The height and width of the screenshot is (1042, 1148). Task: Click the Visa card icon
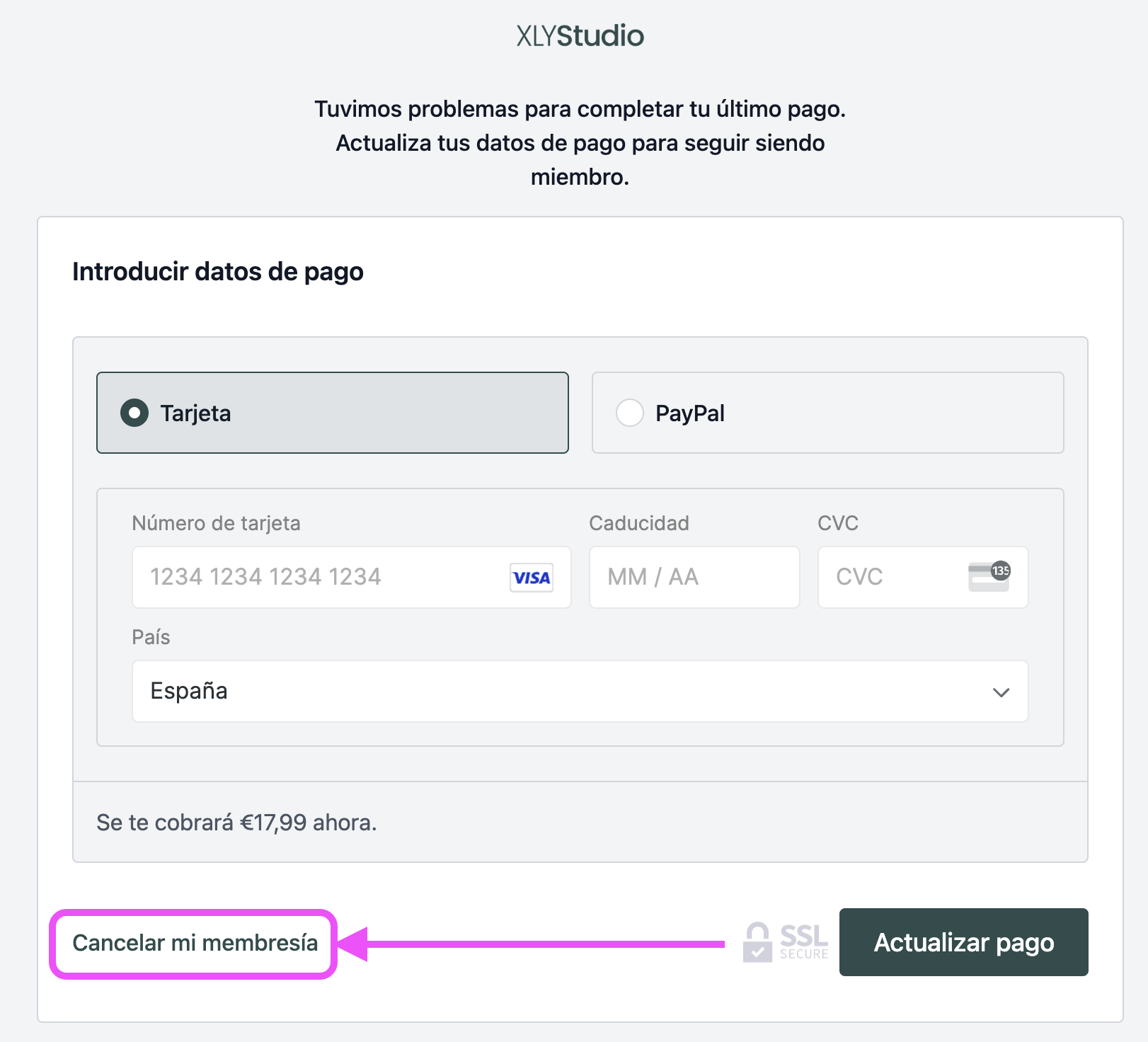point(532,578)
